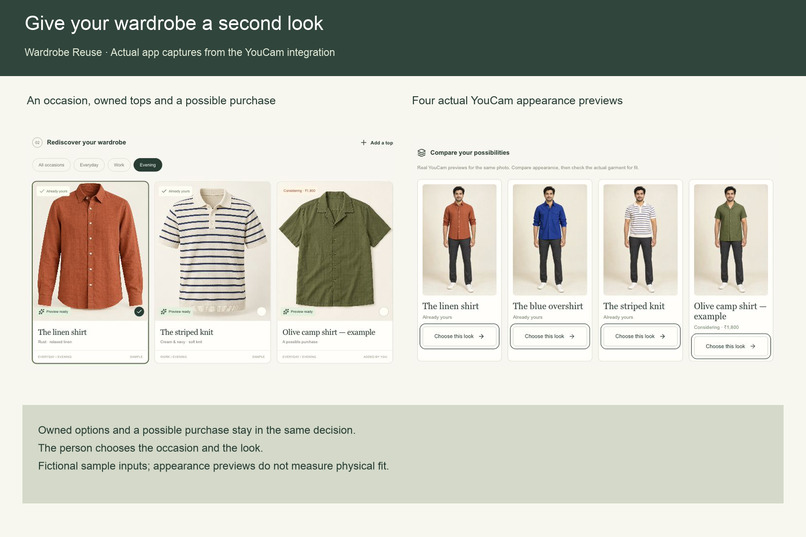Click the sparkle Preview ready badge on the olive camp shirt
The height and width of the screenshot is (537, 806).
point(298,311)
